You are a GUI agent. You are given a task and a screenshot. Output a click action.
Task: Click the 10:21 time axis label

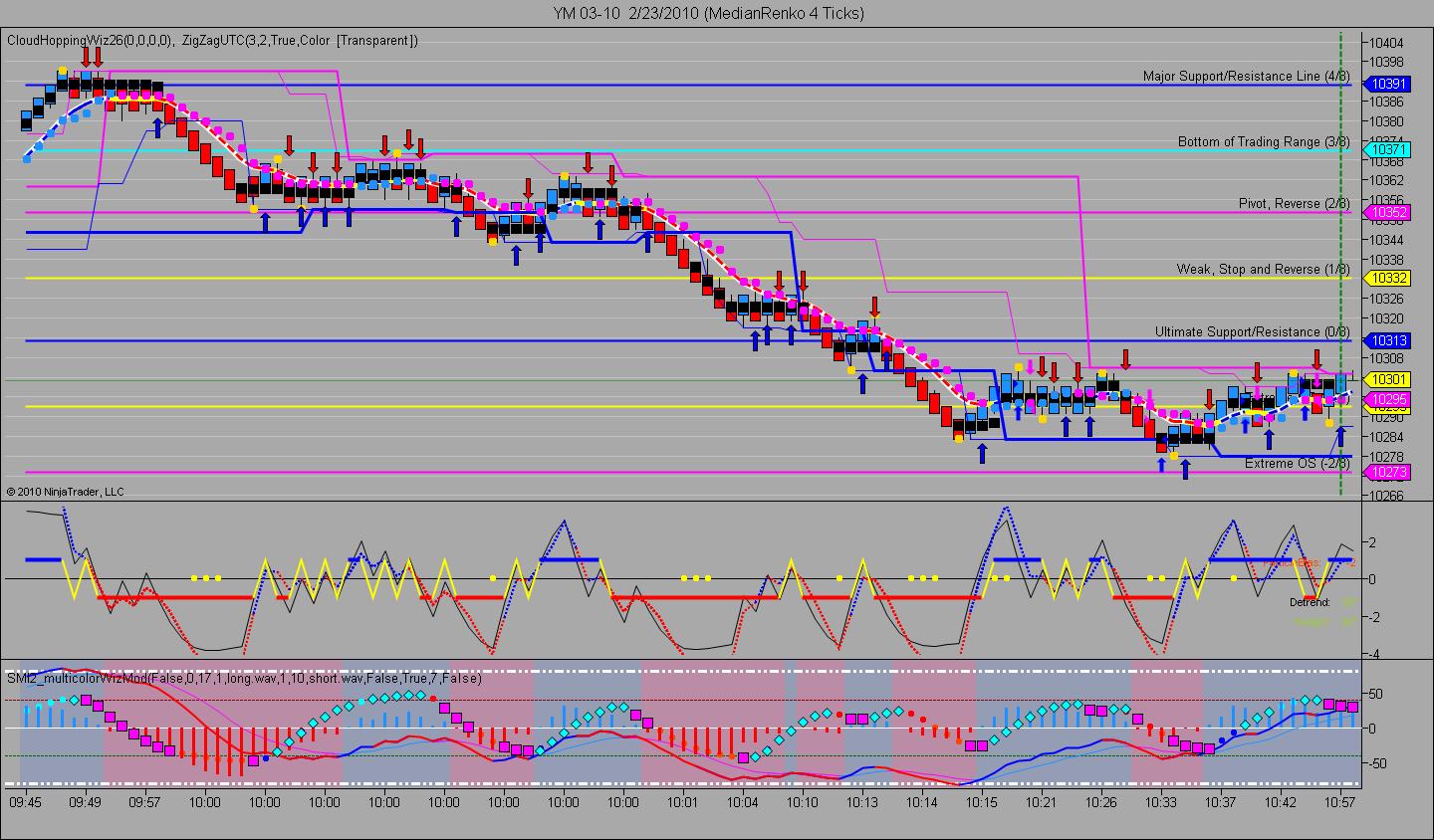coord(1041,800)
